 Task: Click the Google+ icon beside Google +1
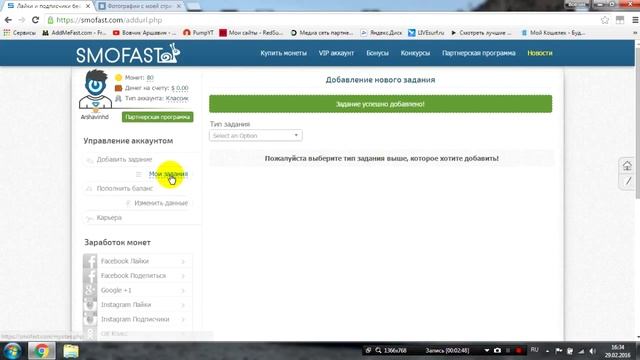90,290
